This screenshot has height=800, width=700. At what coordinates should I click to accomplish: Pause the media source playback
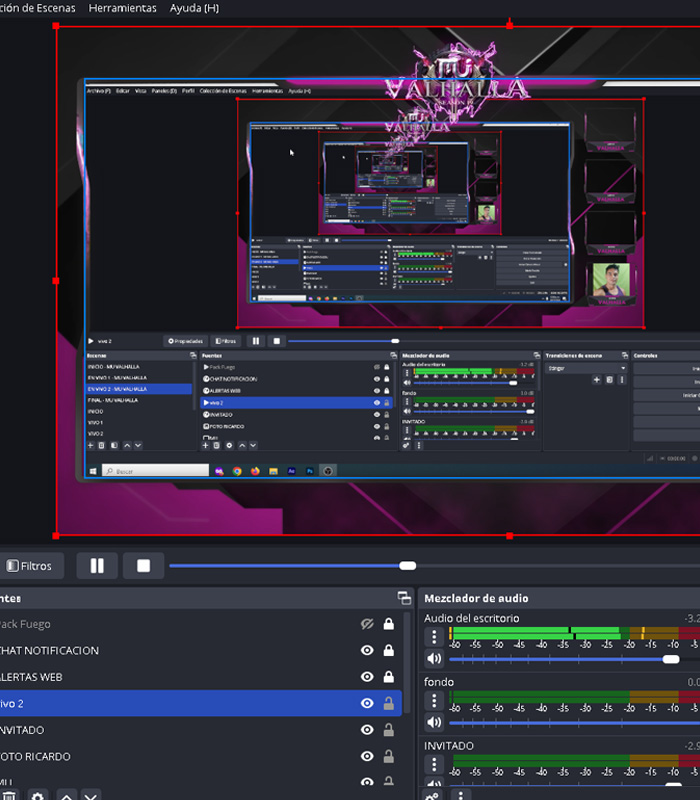[x=97, y=566]
